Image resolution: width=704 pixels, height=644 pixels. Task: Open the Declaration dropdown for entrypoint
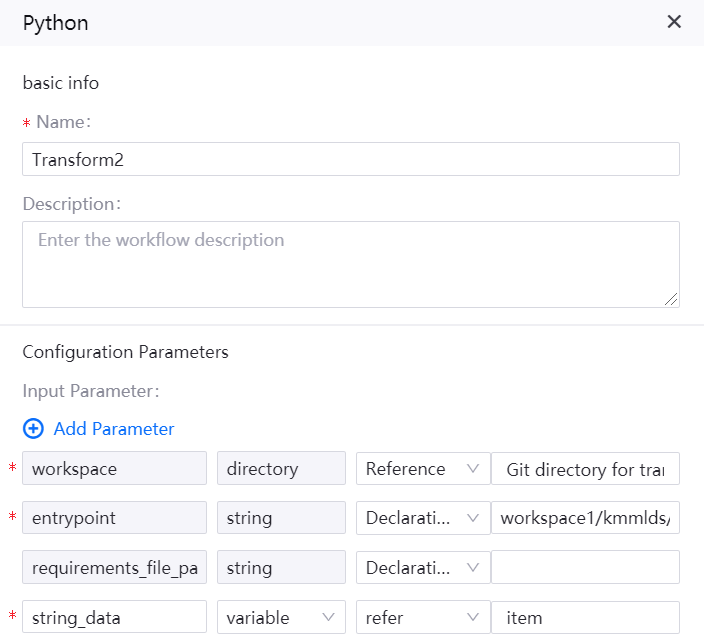pyautogui.click(x=422, y=518)
